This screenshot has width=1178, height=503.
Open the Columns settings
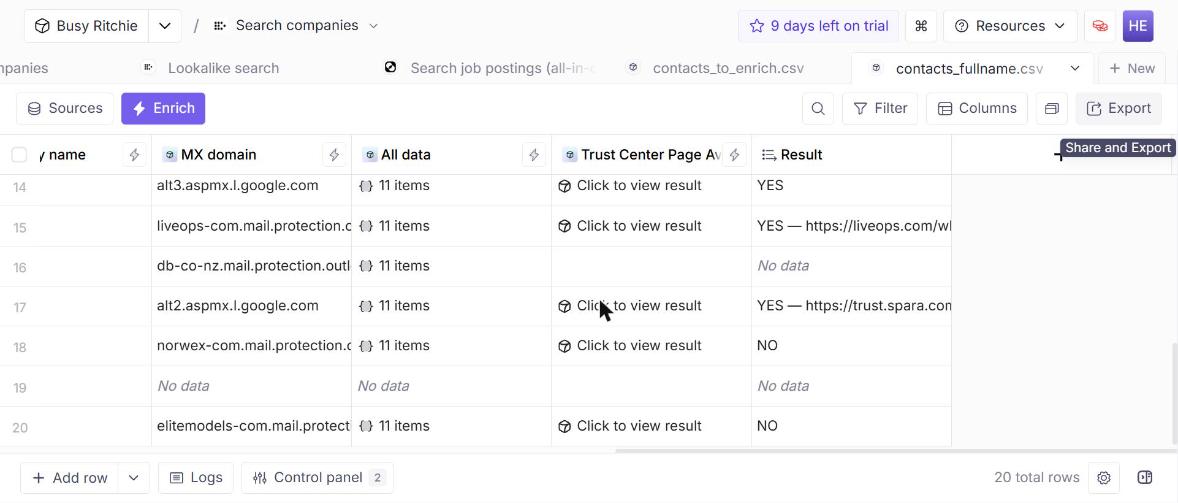tap(977, 109)
